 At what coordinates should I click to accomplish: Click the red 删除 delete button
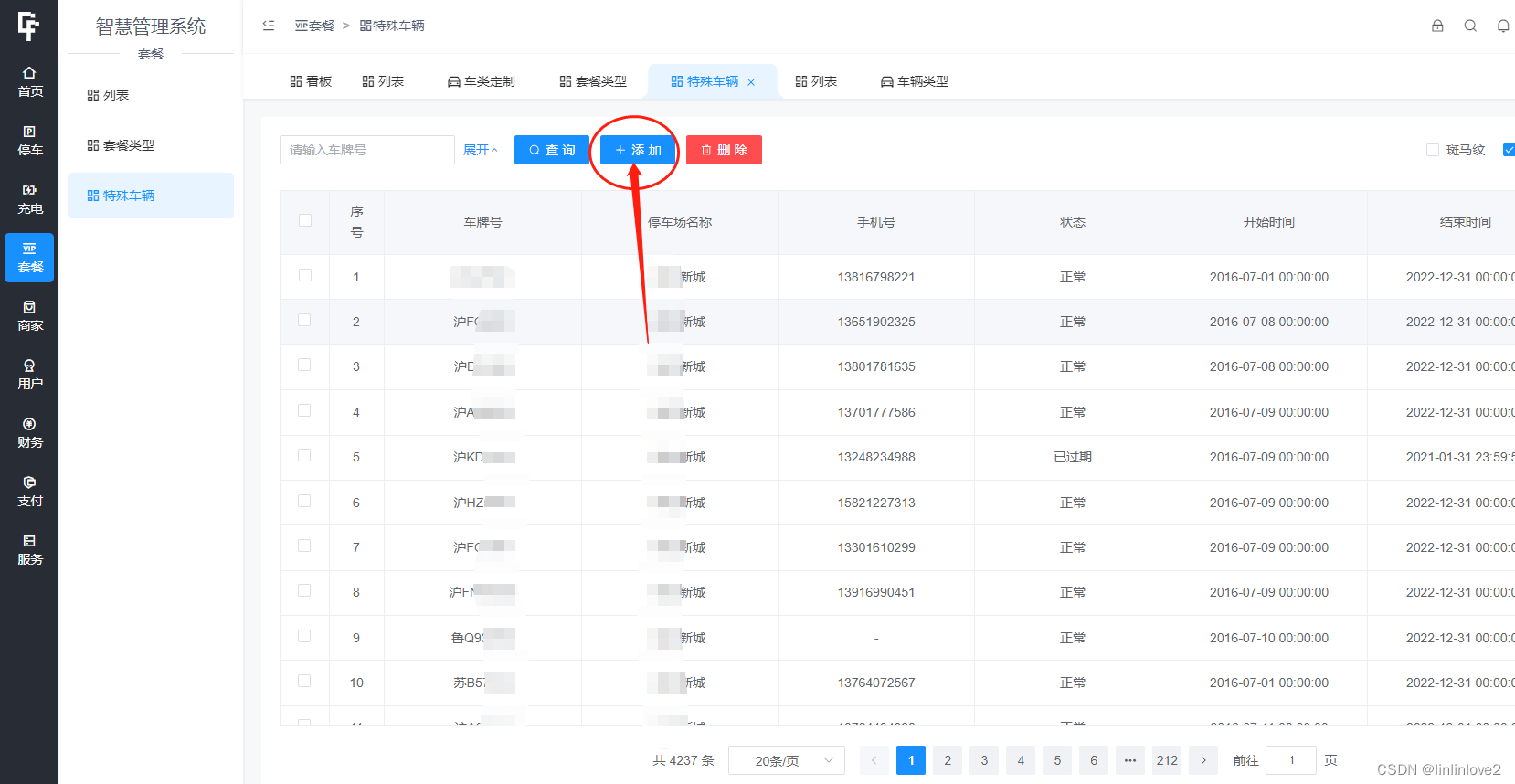[724, 150]
